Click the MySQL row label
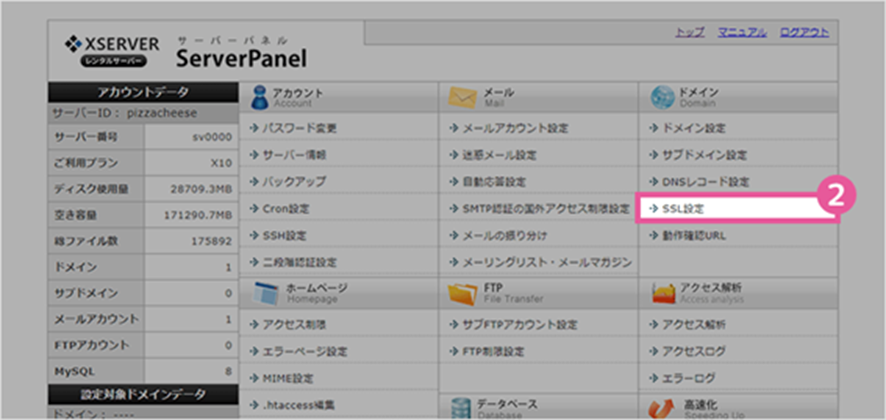 75,371
